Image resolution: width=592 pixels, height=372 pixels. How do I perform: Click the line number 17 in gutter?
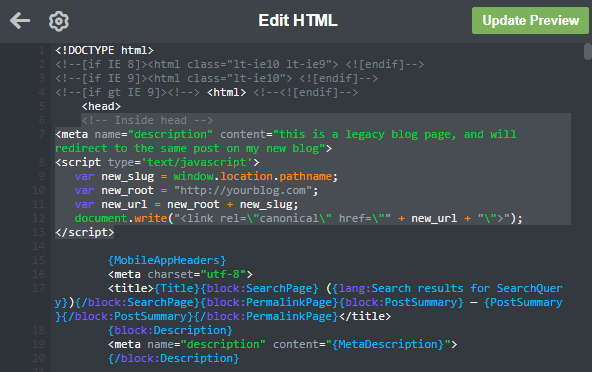(x=38, y=288)
